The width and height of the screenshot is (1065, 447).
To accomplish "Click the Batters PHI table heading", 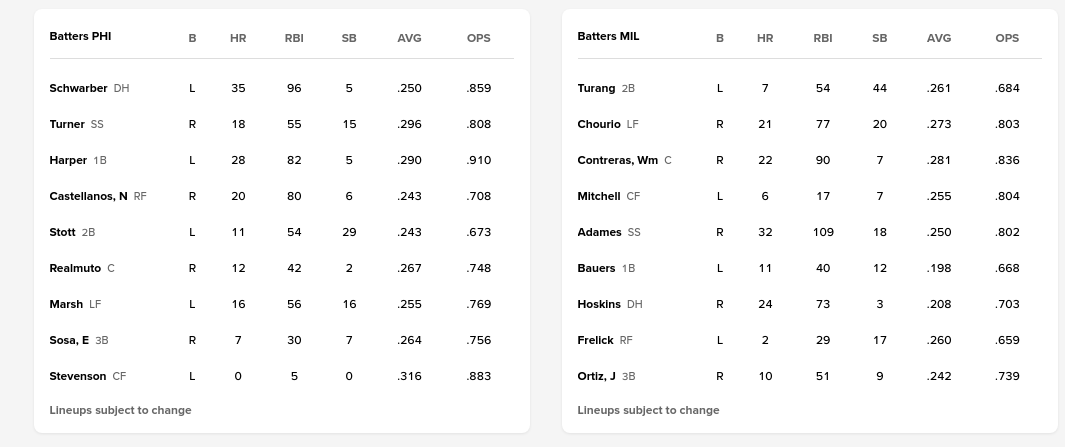I will click(x=80, y=36).
